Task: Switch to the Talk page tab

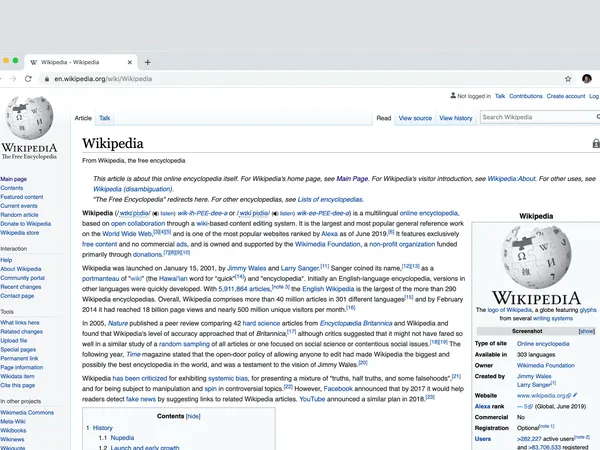Action: pyautogui.click(x=104, y=118)
